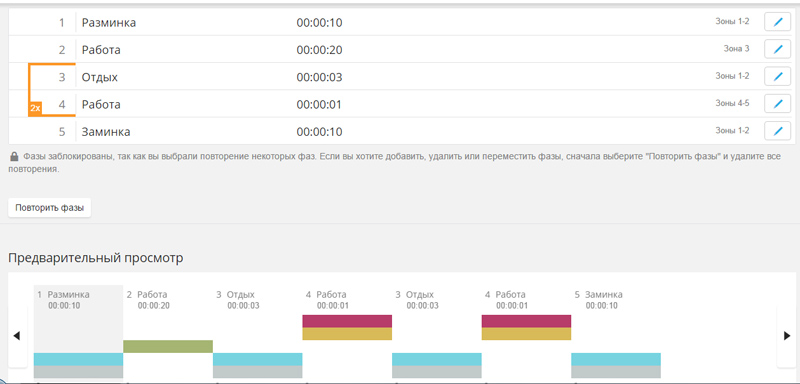Select the Отдых row name
Viewport: 800px width, 384px height.
99,78
